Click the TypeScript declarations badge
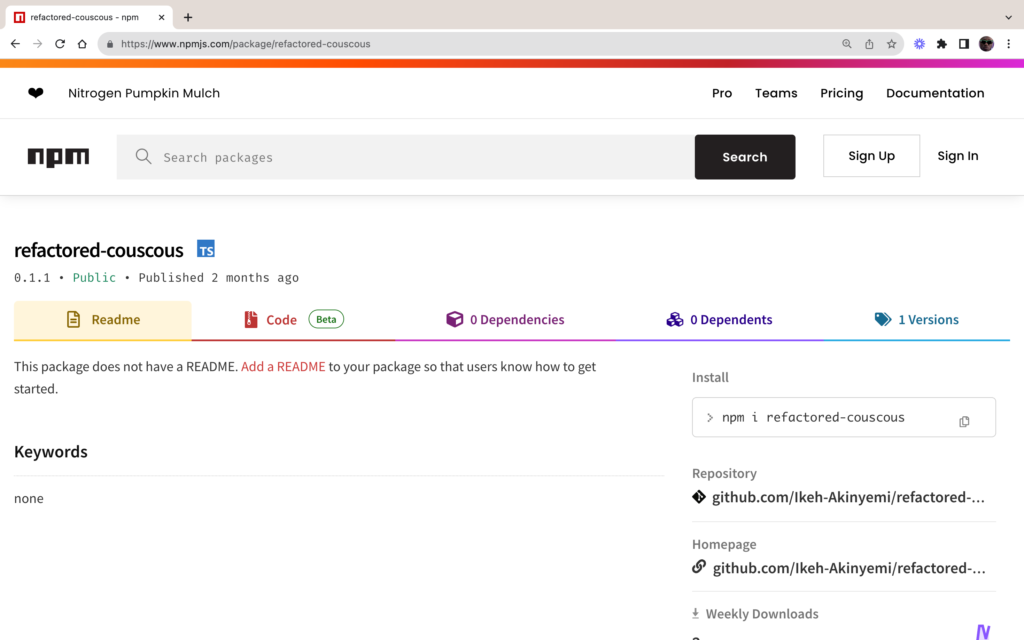This screenshot has height=640, width=1024. point(206,249)
